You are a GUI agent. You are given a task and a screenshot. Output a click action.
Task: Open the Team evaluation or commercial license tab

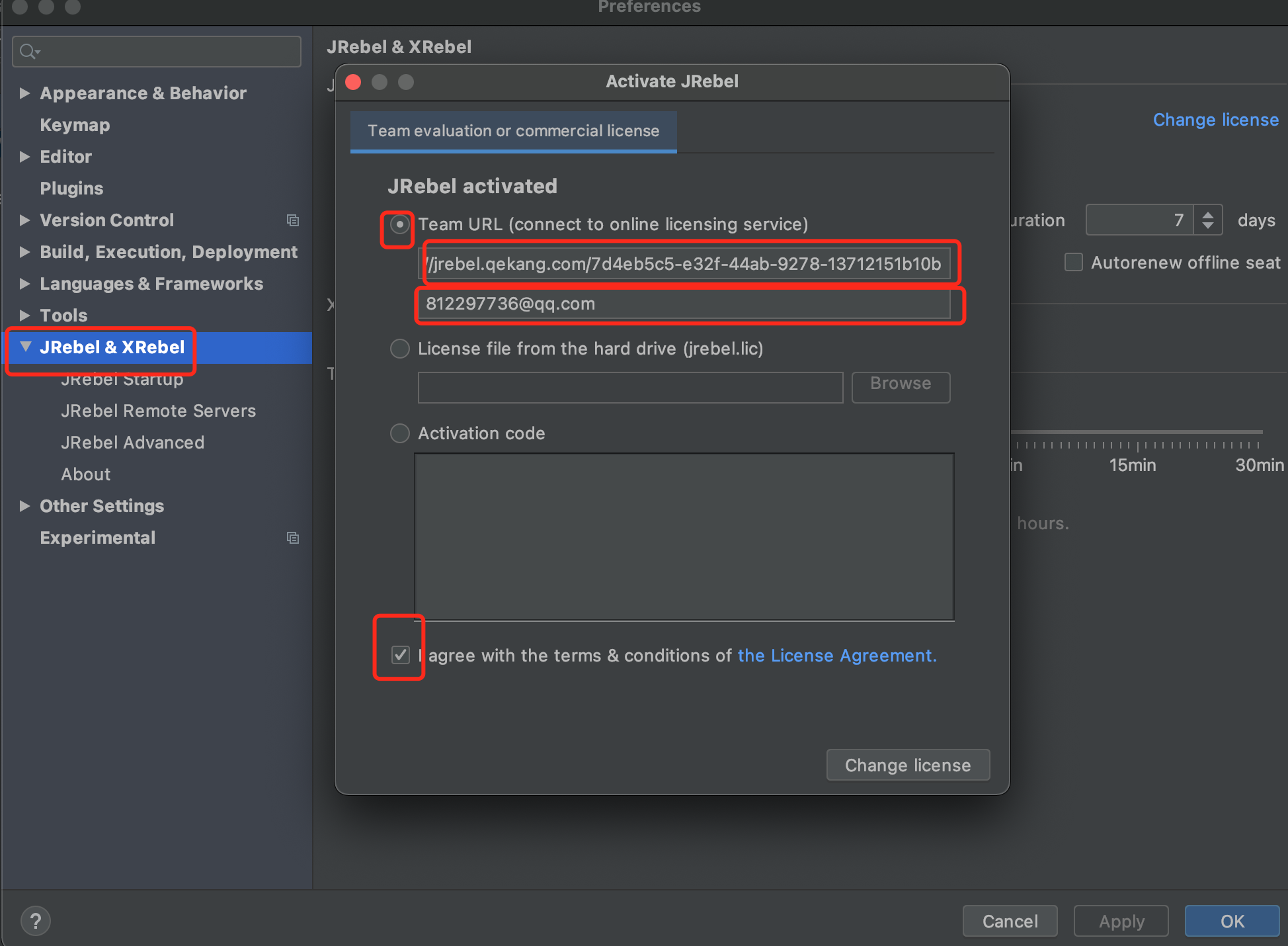point(513,131)
